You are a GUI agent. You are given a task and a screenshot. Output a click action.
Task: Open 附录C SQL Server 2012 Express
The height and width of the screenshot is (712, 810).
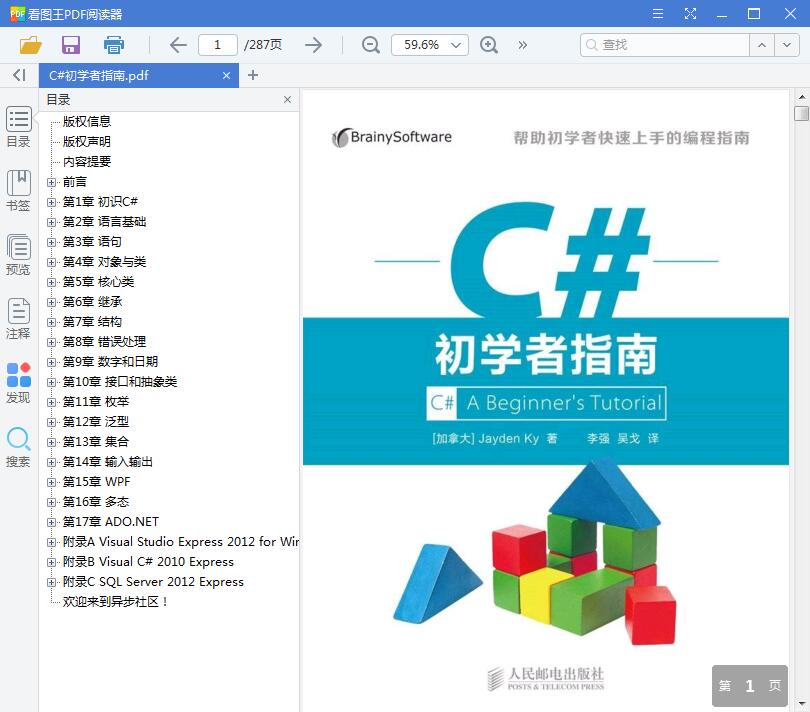tap(153, 582)
